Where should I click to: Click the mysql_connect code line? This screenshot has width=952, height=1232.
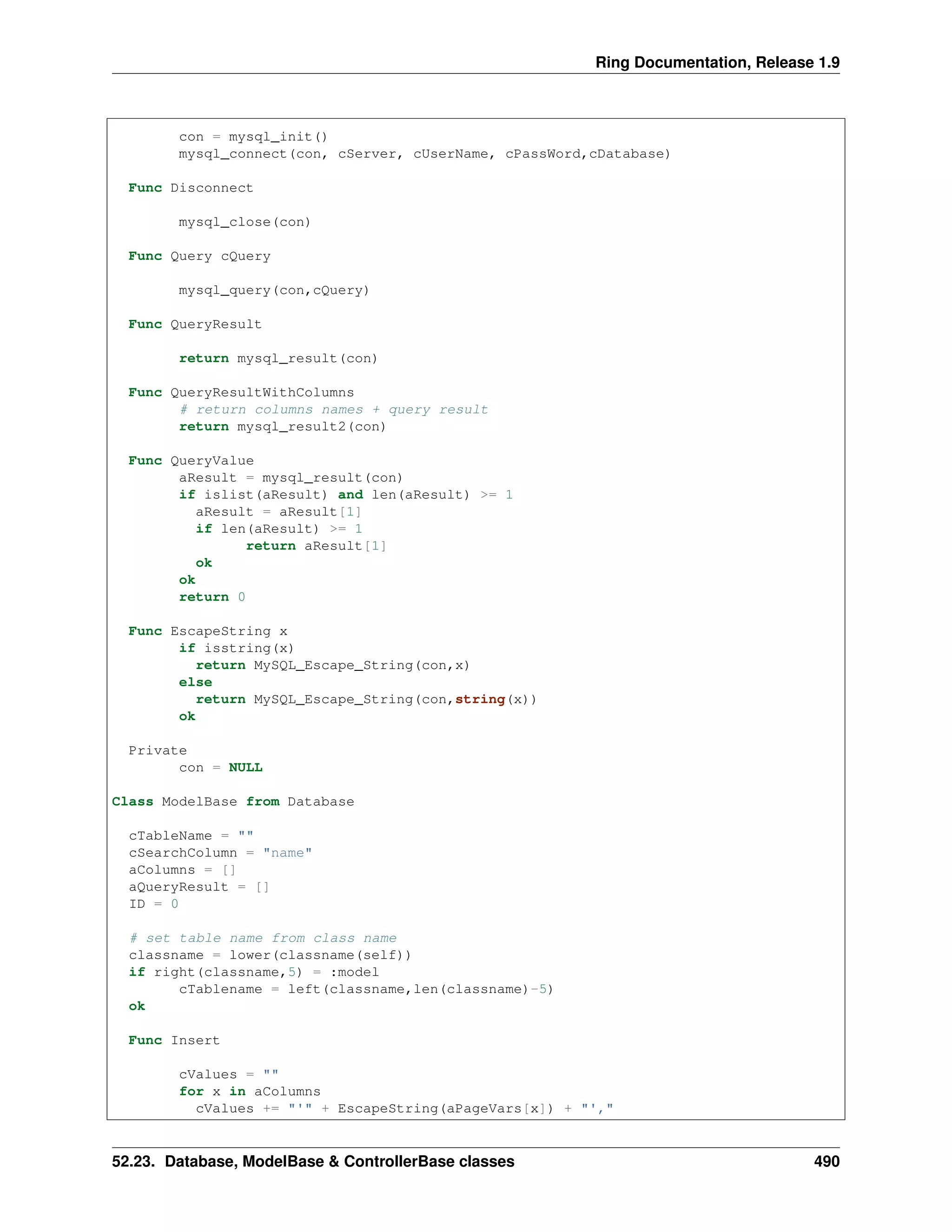(x=424, y=154)
